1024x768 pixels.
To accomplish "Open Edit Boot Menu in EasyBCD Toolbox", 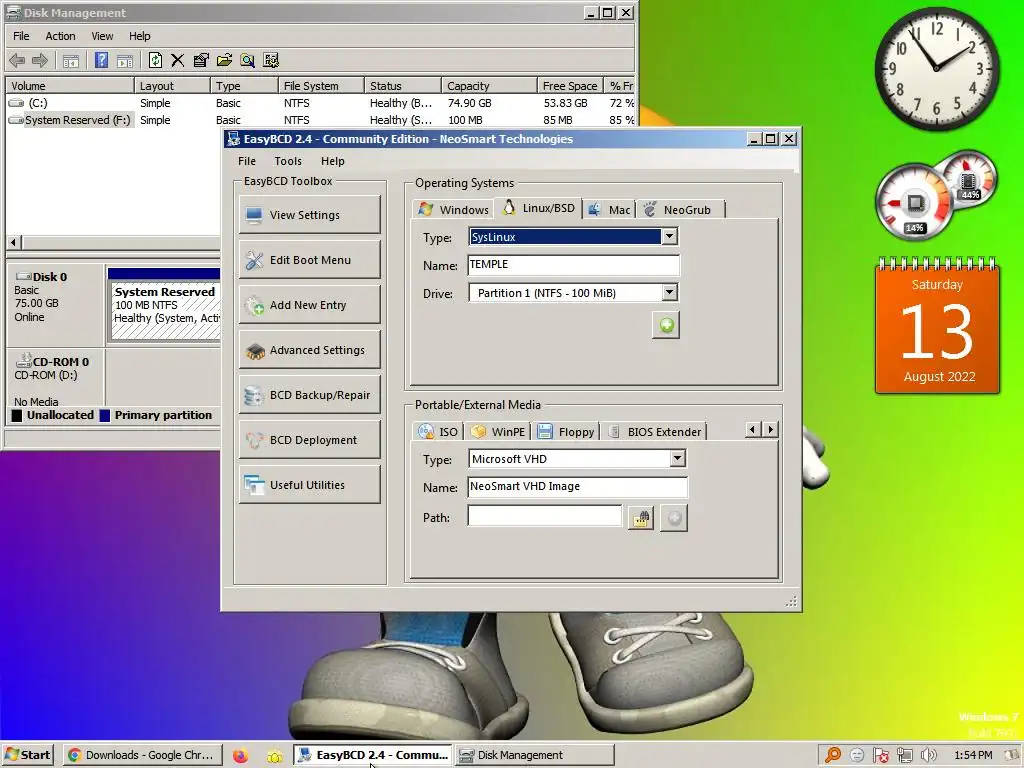I will (x=310, y=260).
